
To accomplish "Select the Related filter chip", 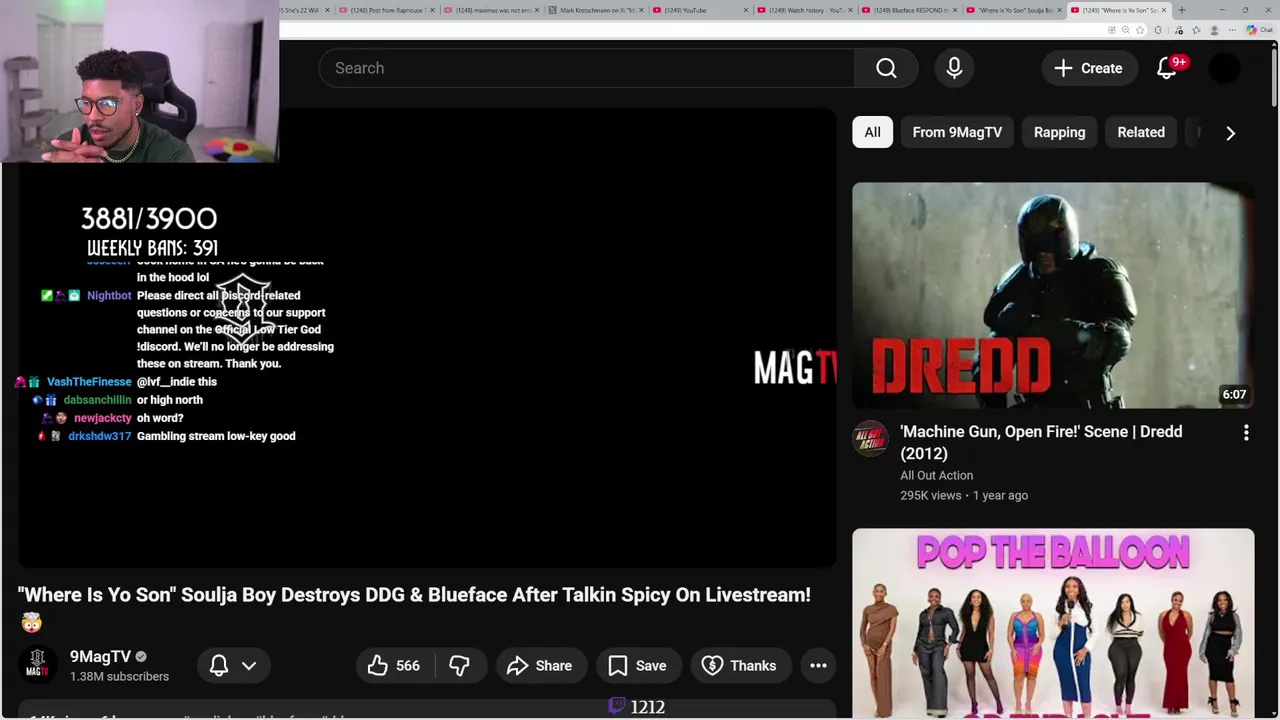I will click(1141, 132).
